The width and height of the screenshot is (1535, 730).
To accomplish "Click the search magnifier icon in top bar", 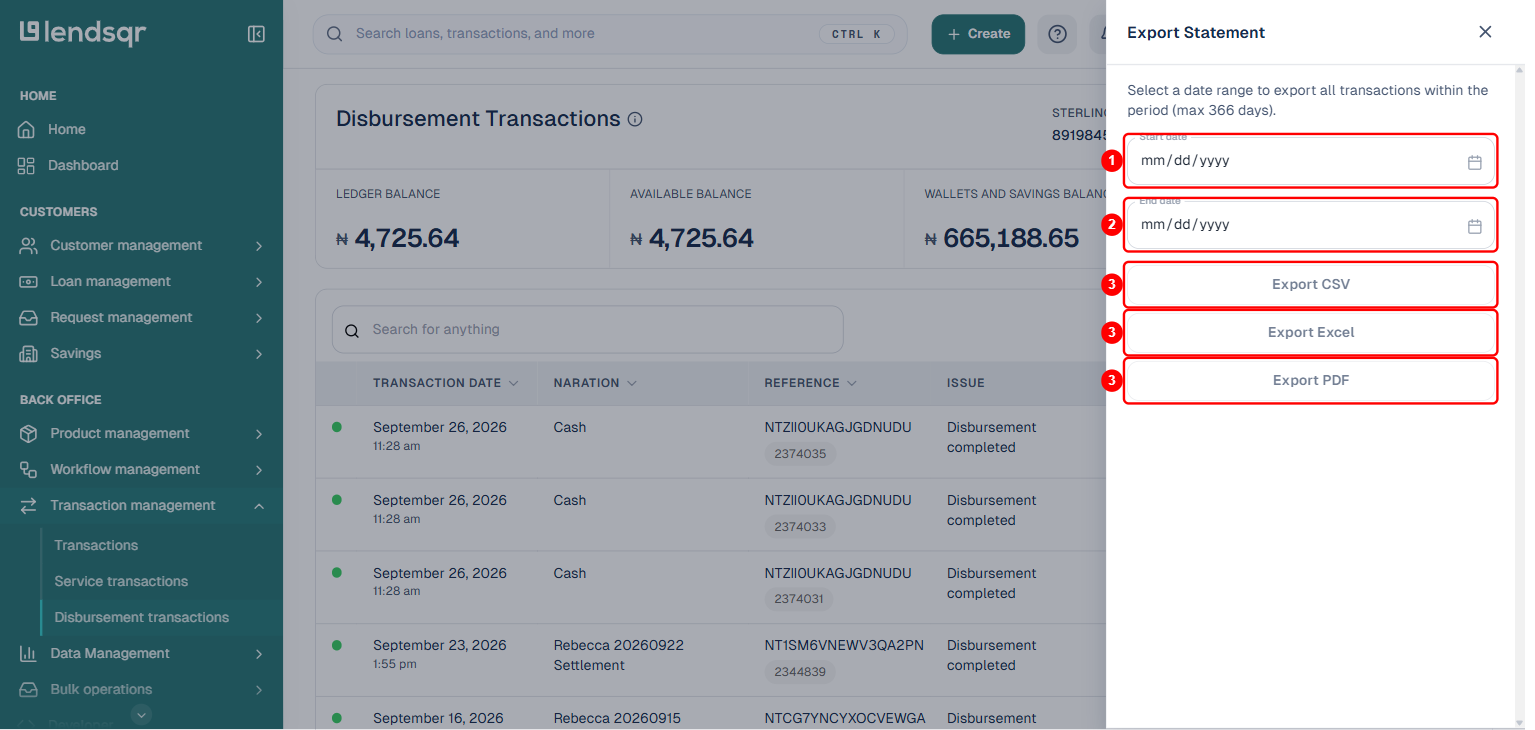I will [335, 34].
